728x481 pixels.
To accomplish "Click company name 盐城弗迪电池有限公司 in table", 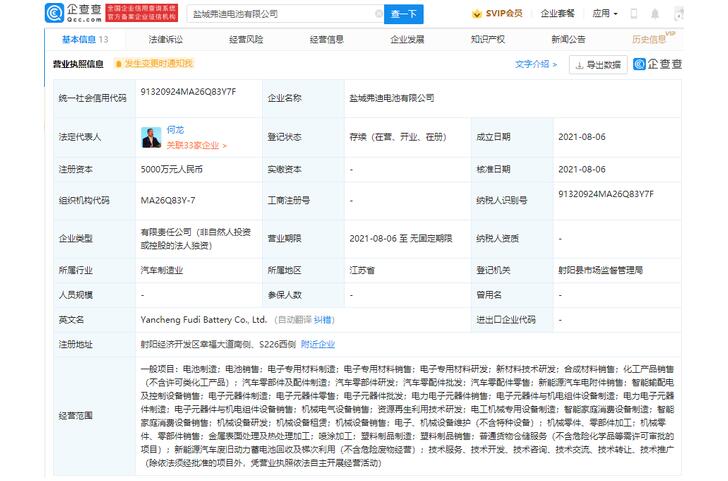I will click(392, 98).
